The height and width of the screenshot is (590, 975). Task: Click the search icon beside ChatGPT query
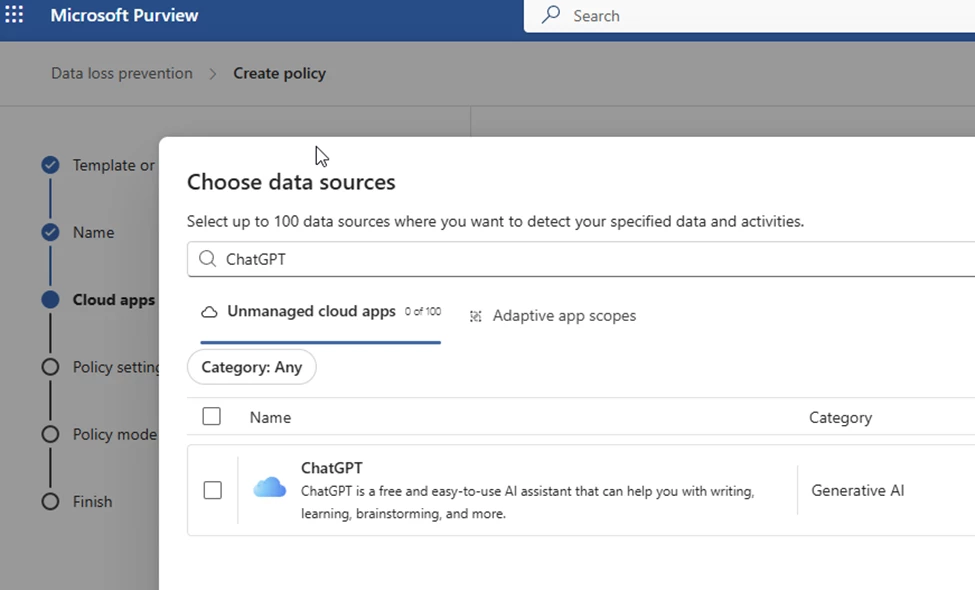pyautogui.click(x=207, y=259)
